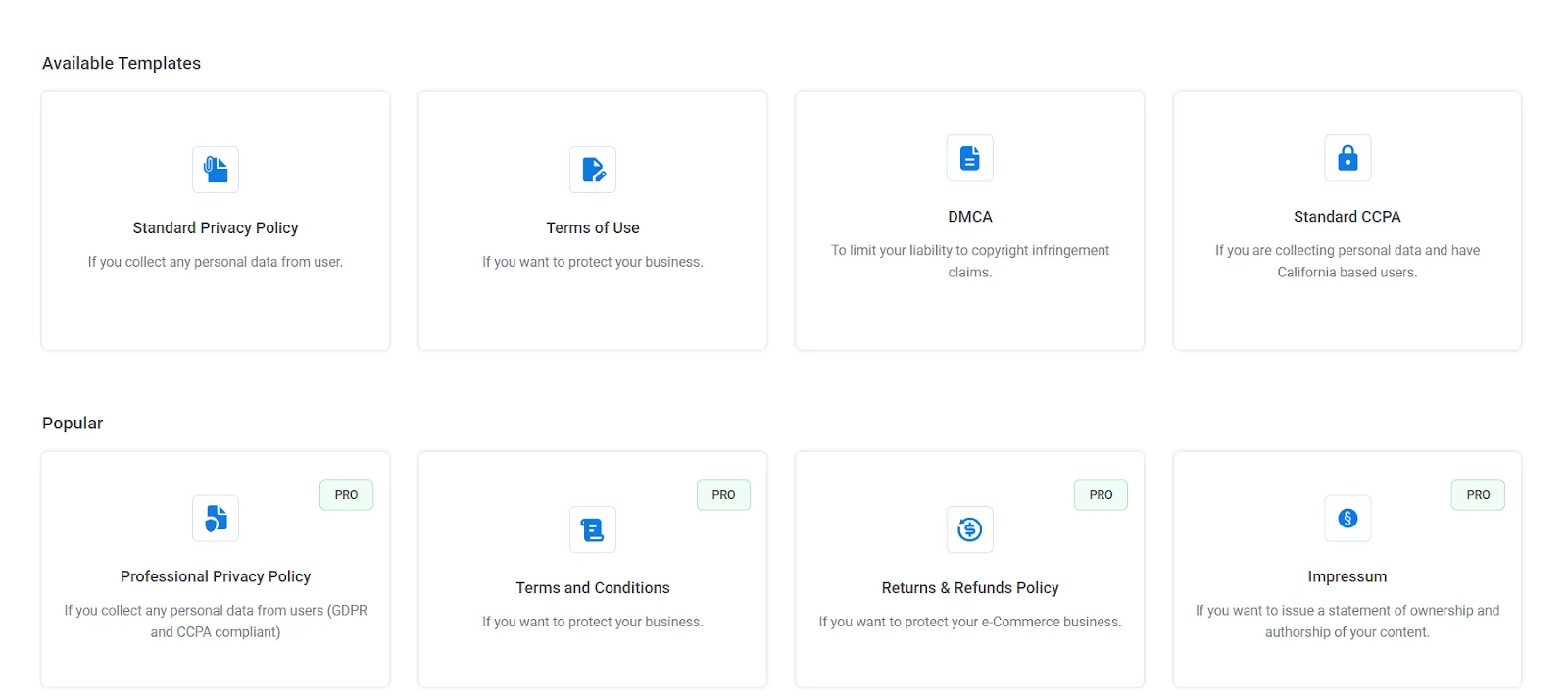Open the Terms of Use title
The width and height of the screenshot is (1568, 700).
pyautogui.click(x=593, y=227)
